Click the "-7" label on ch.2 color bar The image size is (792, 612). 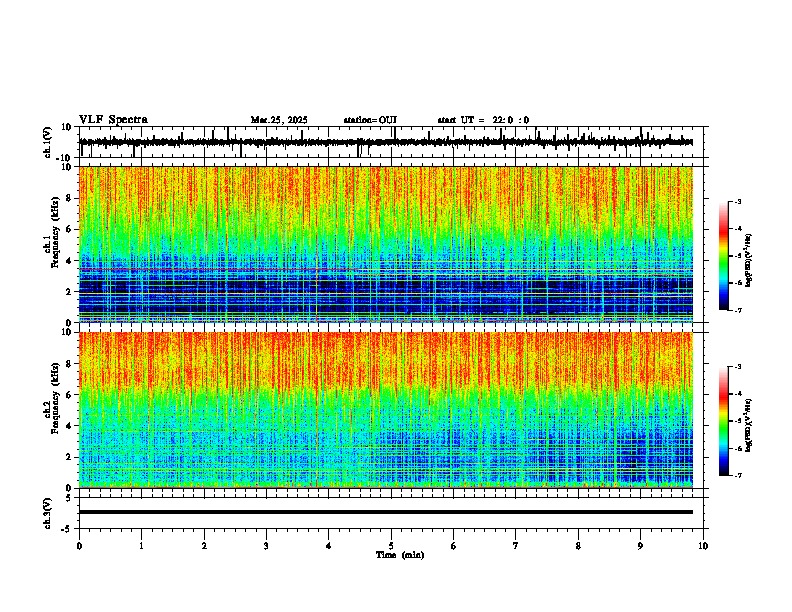(x=737, y=475)
